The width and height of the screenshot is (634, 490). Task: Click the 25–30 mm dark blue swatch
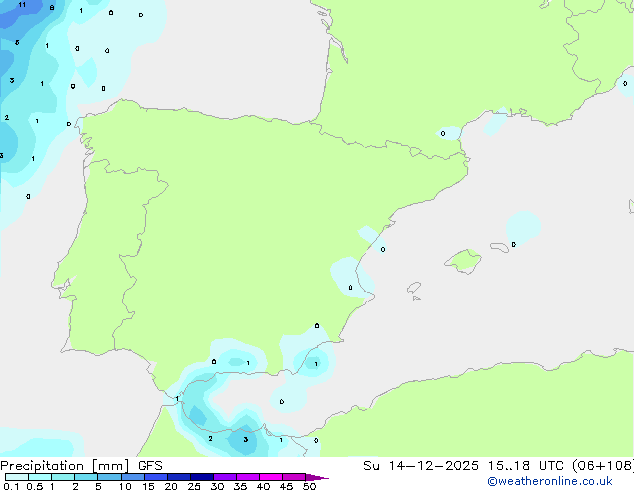(201, 477)
